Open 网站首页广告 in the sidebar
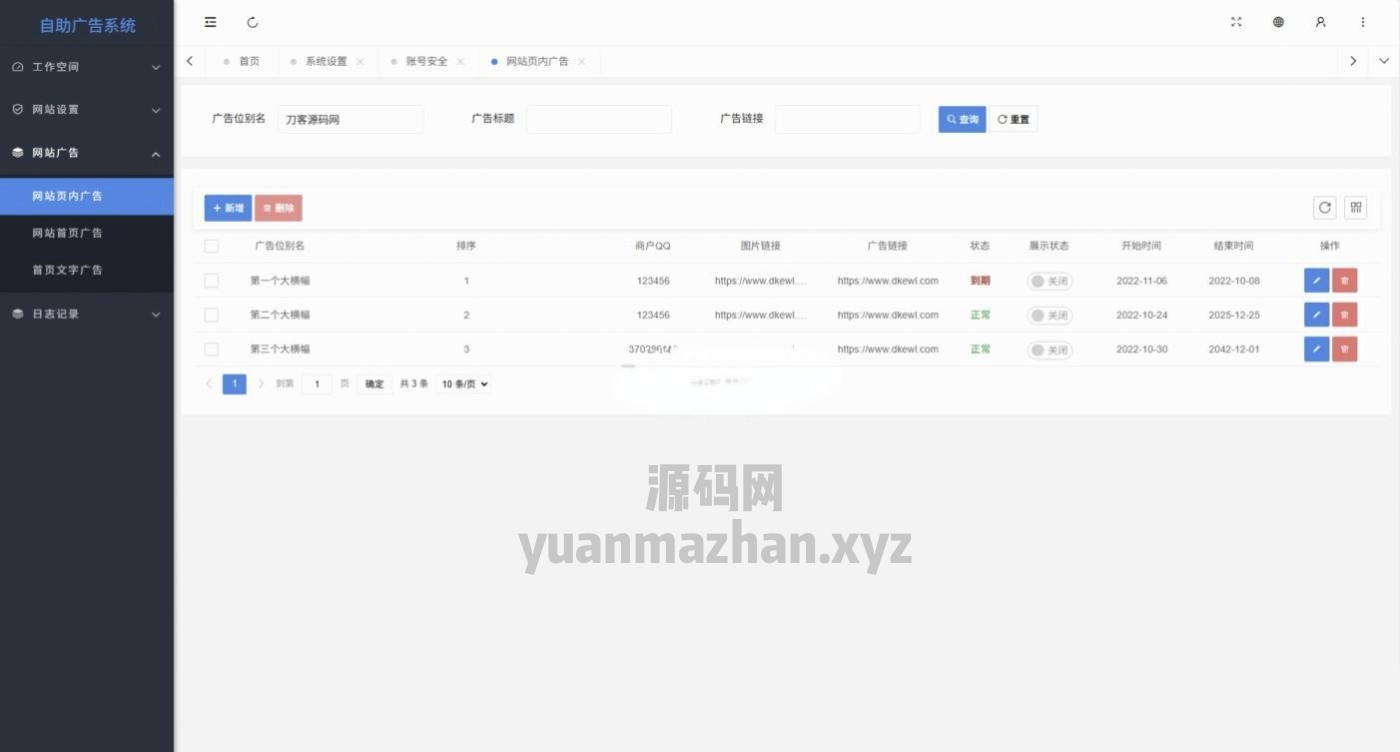This screenshot has width=1400, height=752. [67, 233]
